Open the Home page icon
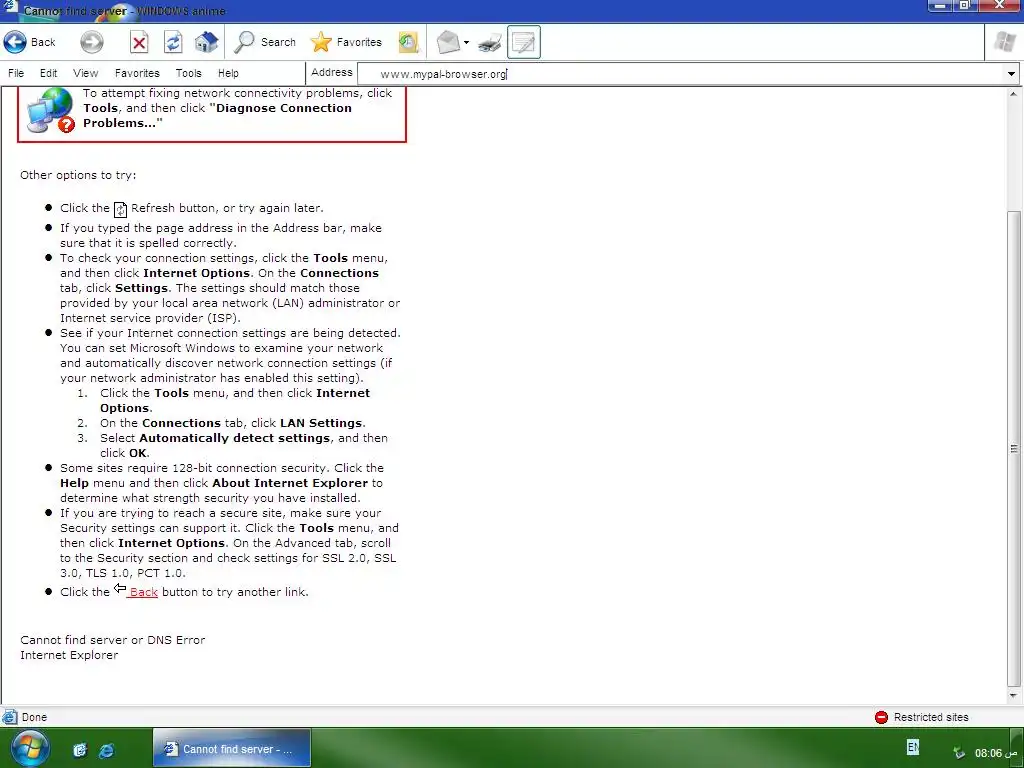Image resolution: width=1024 pixels, height=768 pixels. 206,42
